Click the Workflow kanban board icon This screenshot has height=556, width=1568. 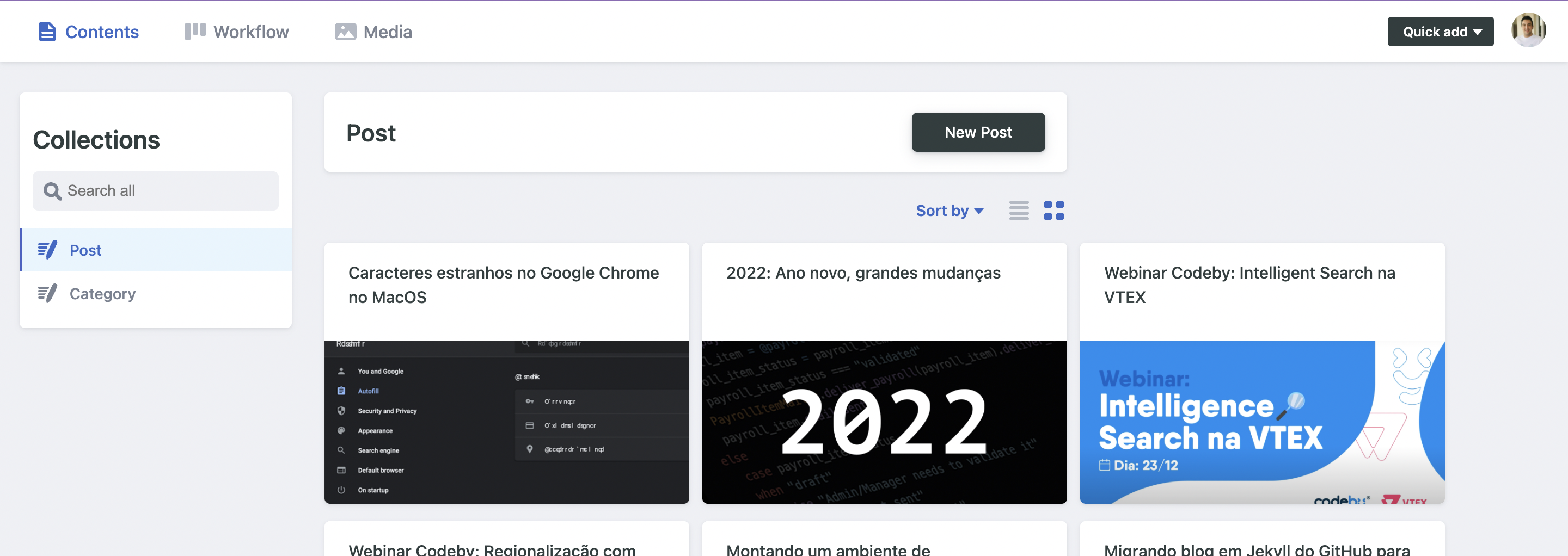pyautogui.click(x=195, y=32)
